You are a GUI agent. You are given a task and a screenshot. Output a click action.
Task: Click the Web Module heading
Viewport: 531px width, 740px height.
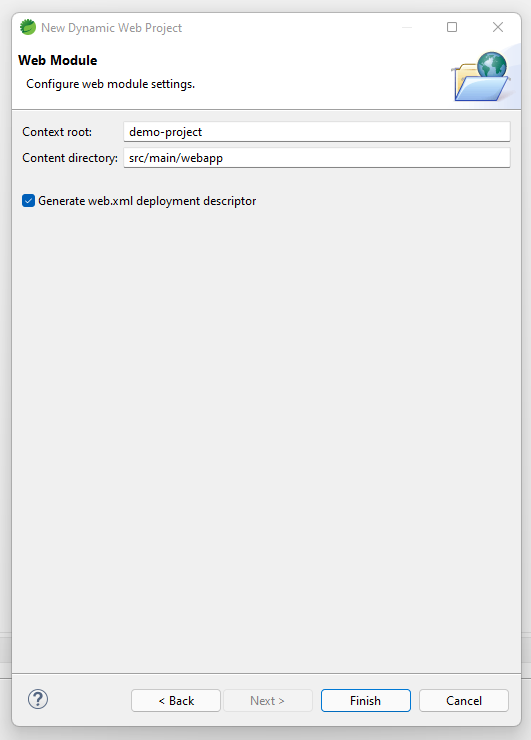pyautogui.click(x=58, y=60)
